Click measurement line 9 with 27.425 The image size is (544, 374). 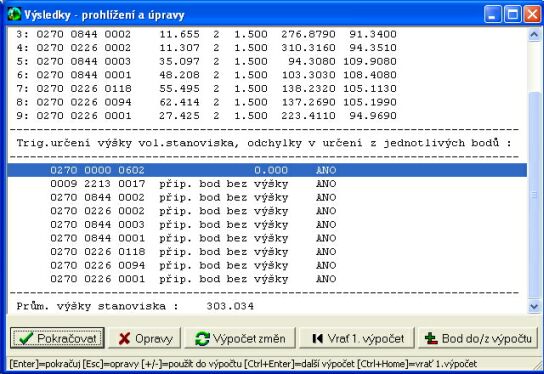(267, 116)
